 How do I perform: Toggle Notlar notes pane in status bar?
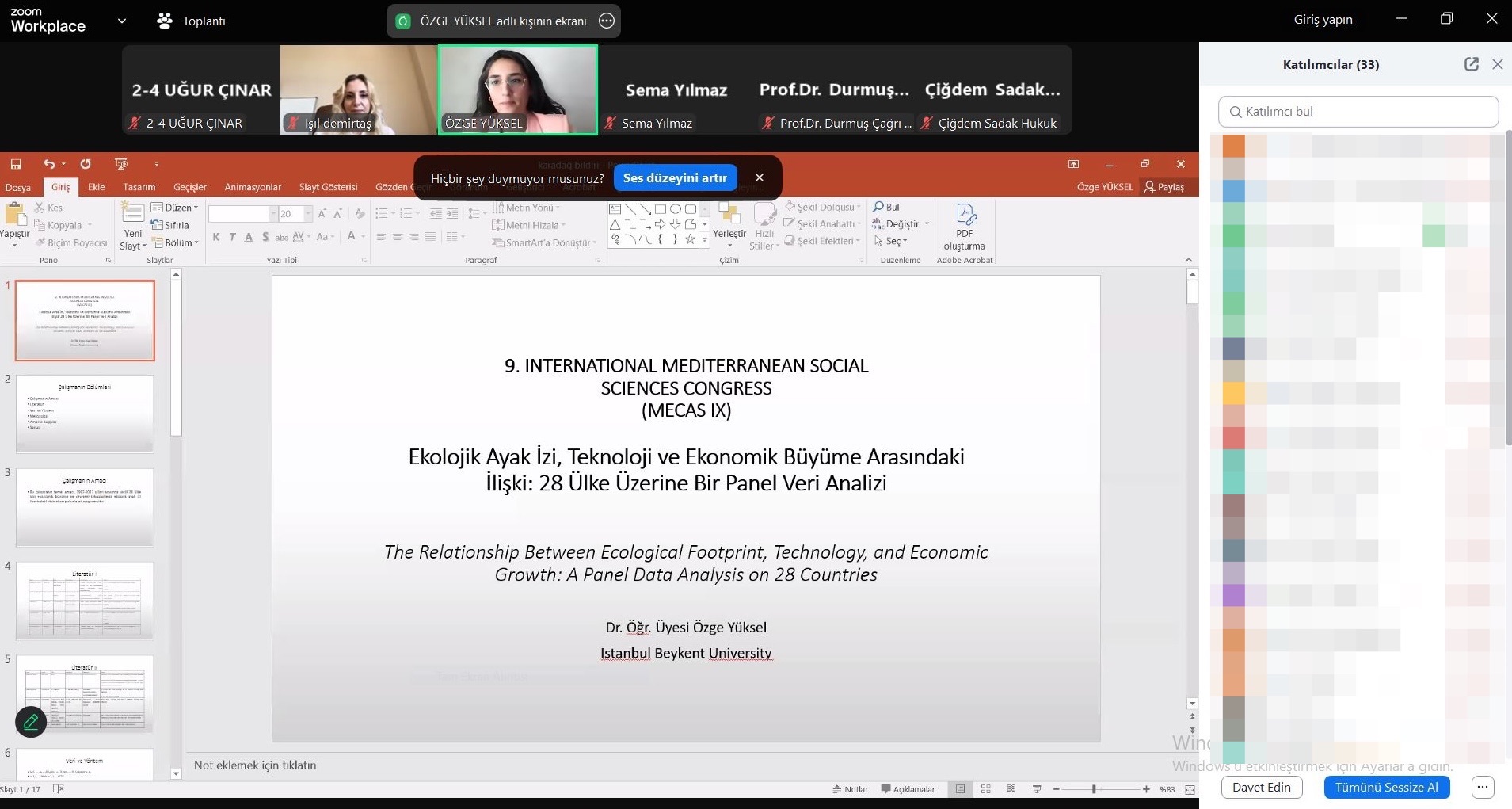[850, 789]
